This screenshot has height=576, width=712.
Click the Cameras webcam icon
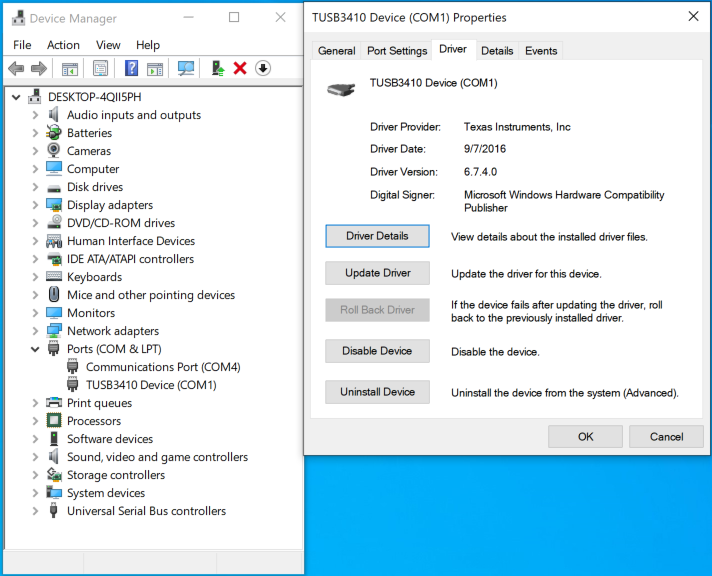pyautogui.click(x=54, y=150)
